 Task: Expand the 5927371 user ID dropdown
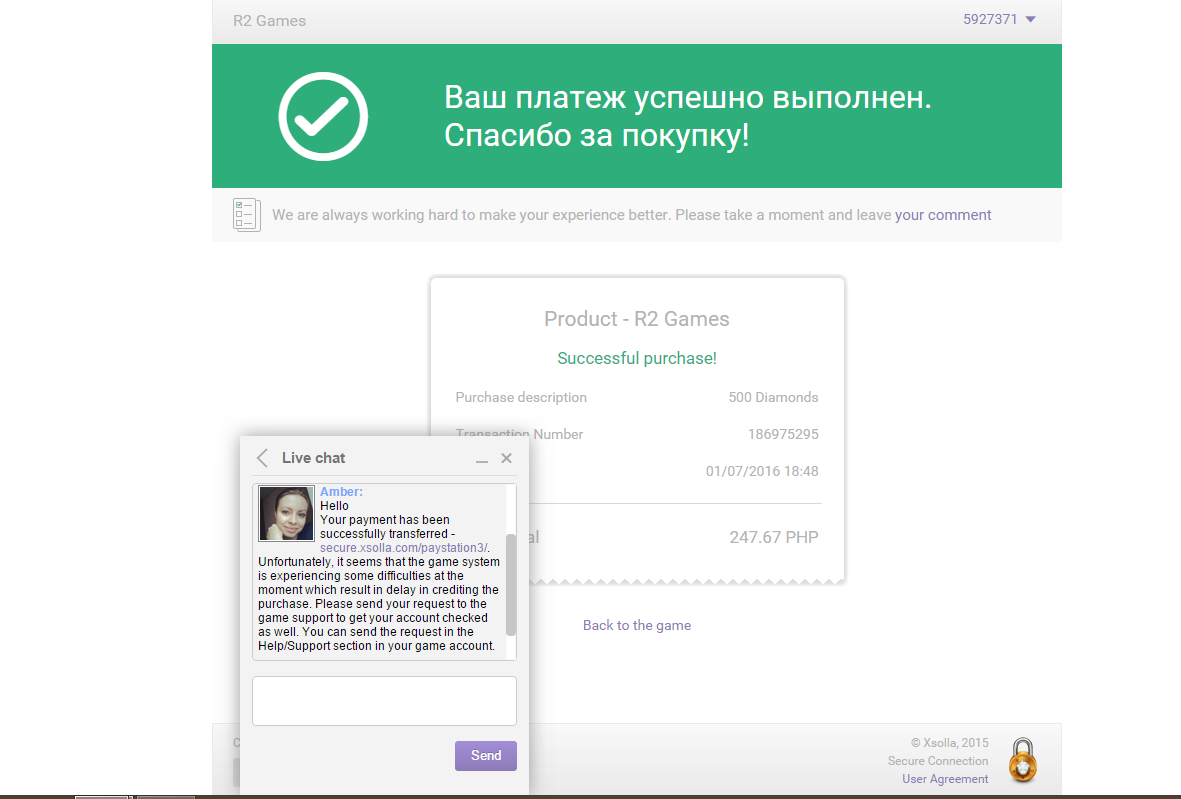pos(999,20)
